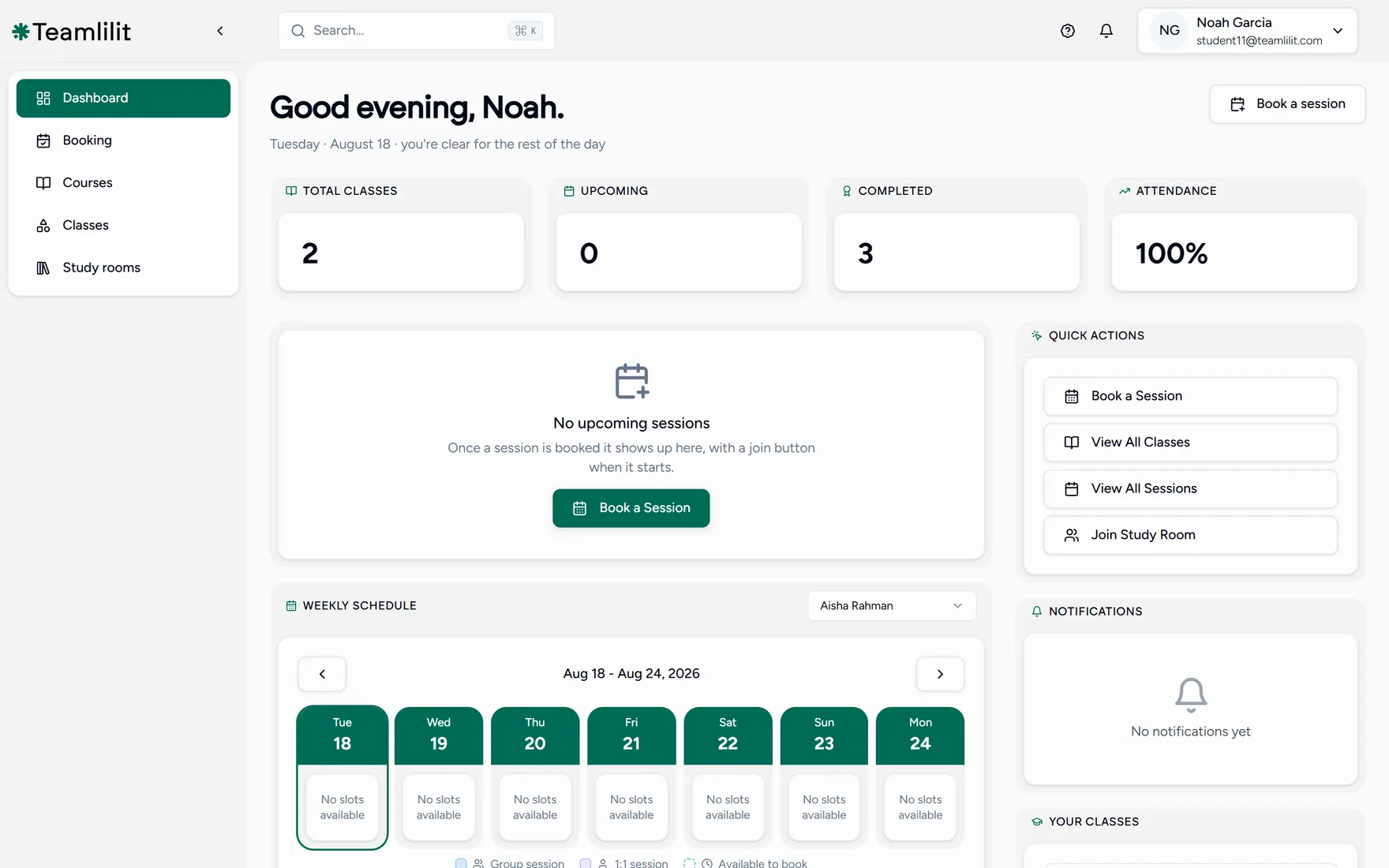Click the Upcoming calendar icon
1389x868 pixels.
click(569, 191)
